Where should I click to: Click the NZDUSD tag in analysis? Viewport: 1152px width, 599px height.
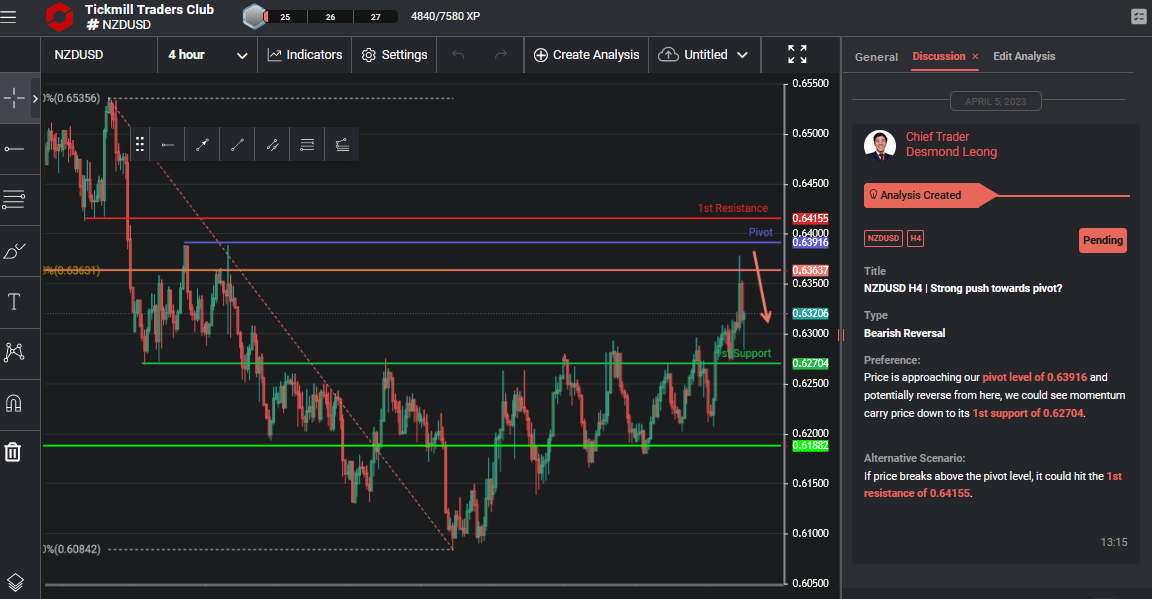click(x=883, y=238)
